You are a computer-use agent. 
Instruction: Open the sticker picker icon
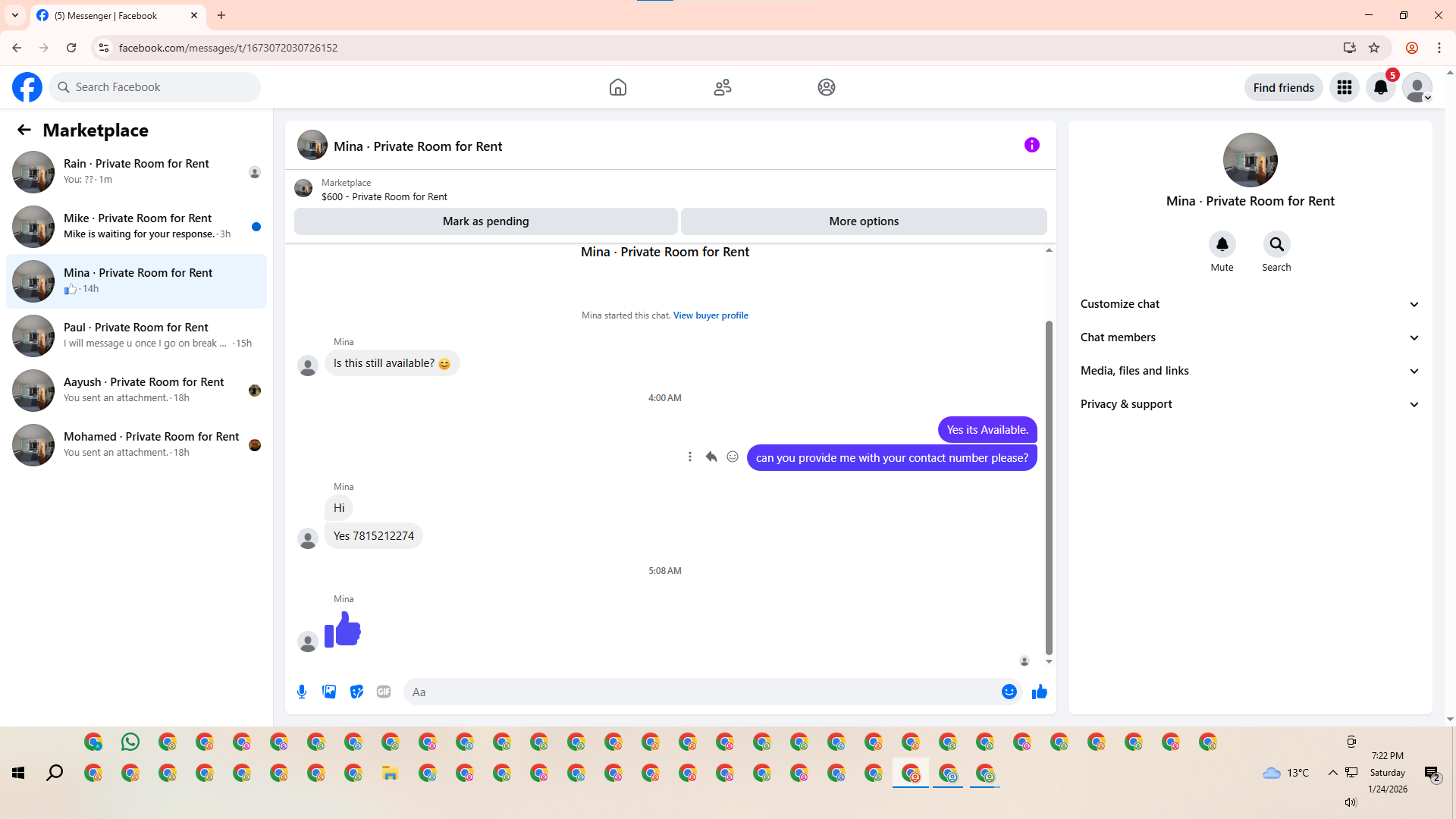[356, 692]
